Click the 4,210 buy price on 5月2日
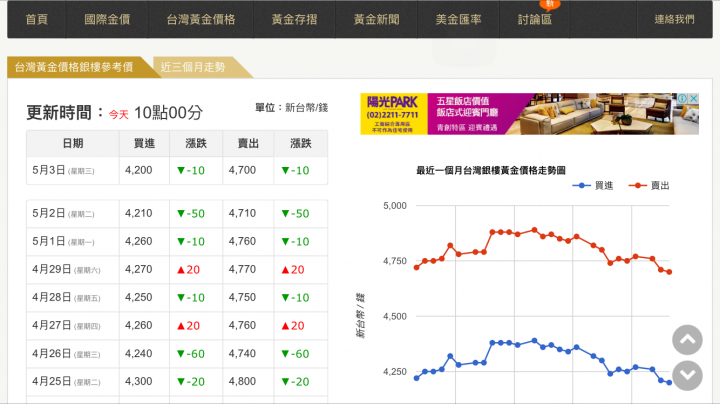This screenshot has width=720, height=404. pos(139,213)
